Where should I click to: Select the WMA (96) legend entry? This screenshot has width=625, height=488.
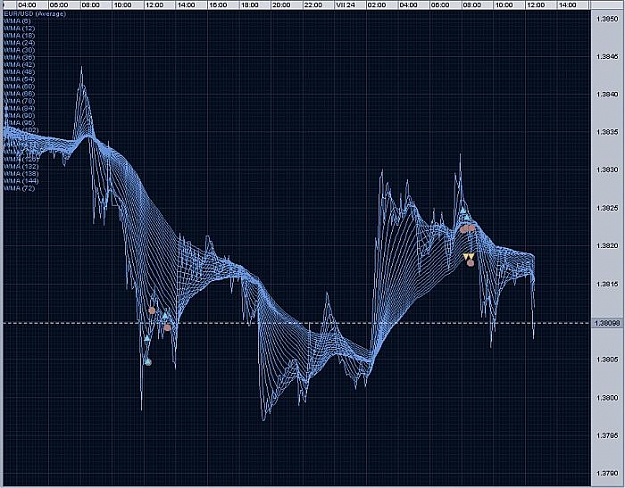pos(19,123)
